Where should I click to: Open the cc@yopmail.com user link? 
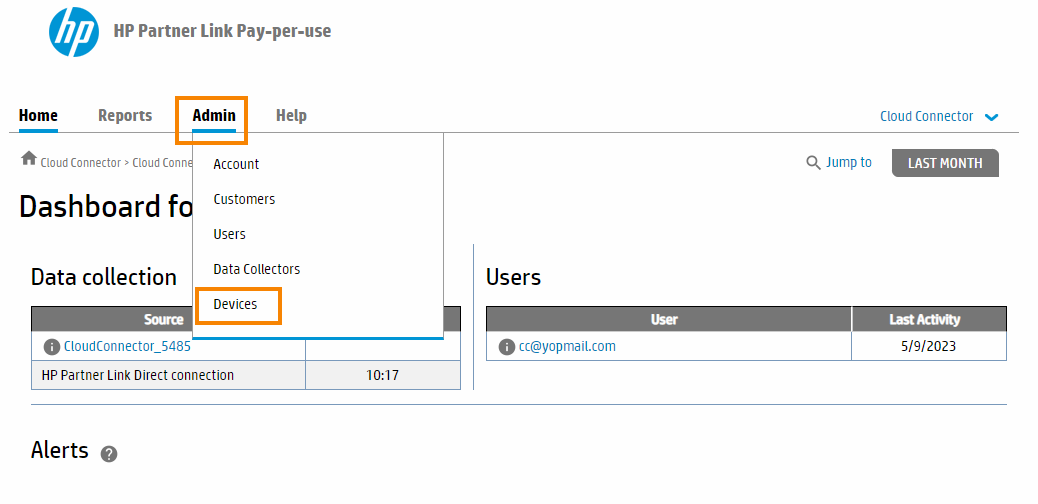(x=567, y=347)
